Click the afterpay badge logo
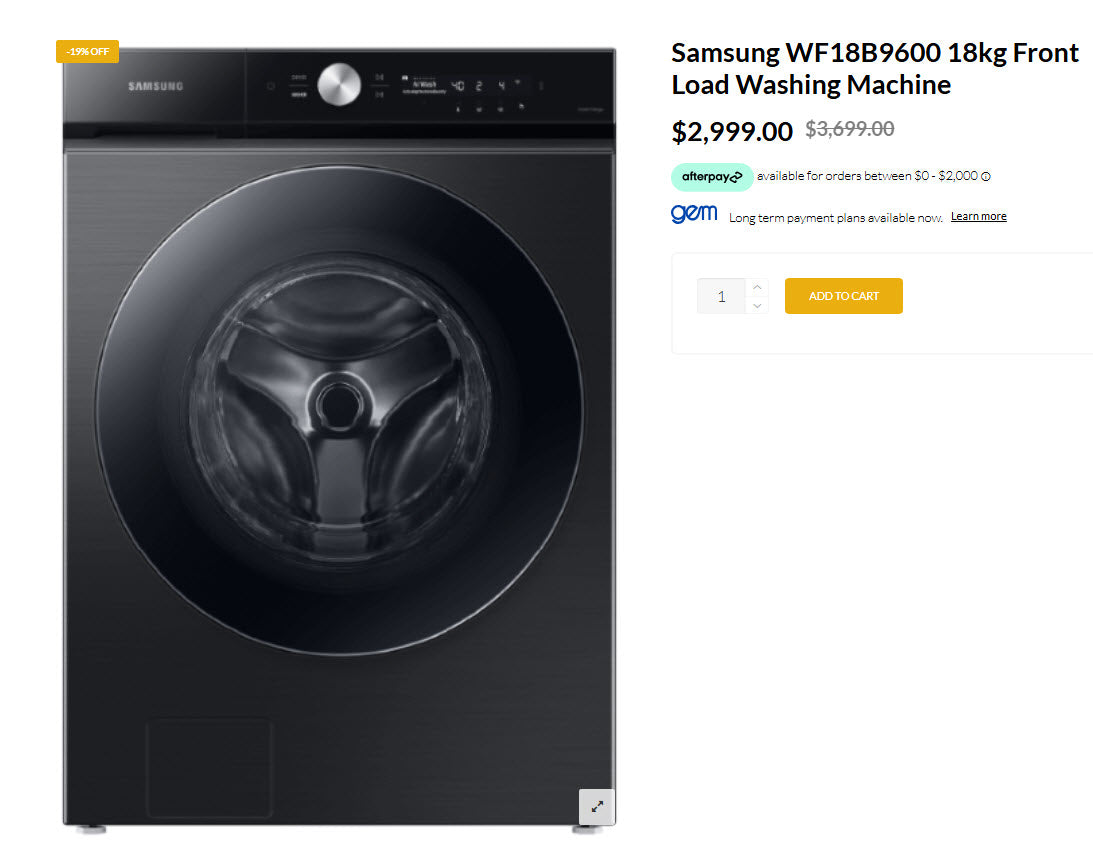 click(712, 177)
